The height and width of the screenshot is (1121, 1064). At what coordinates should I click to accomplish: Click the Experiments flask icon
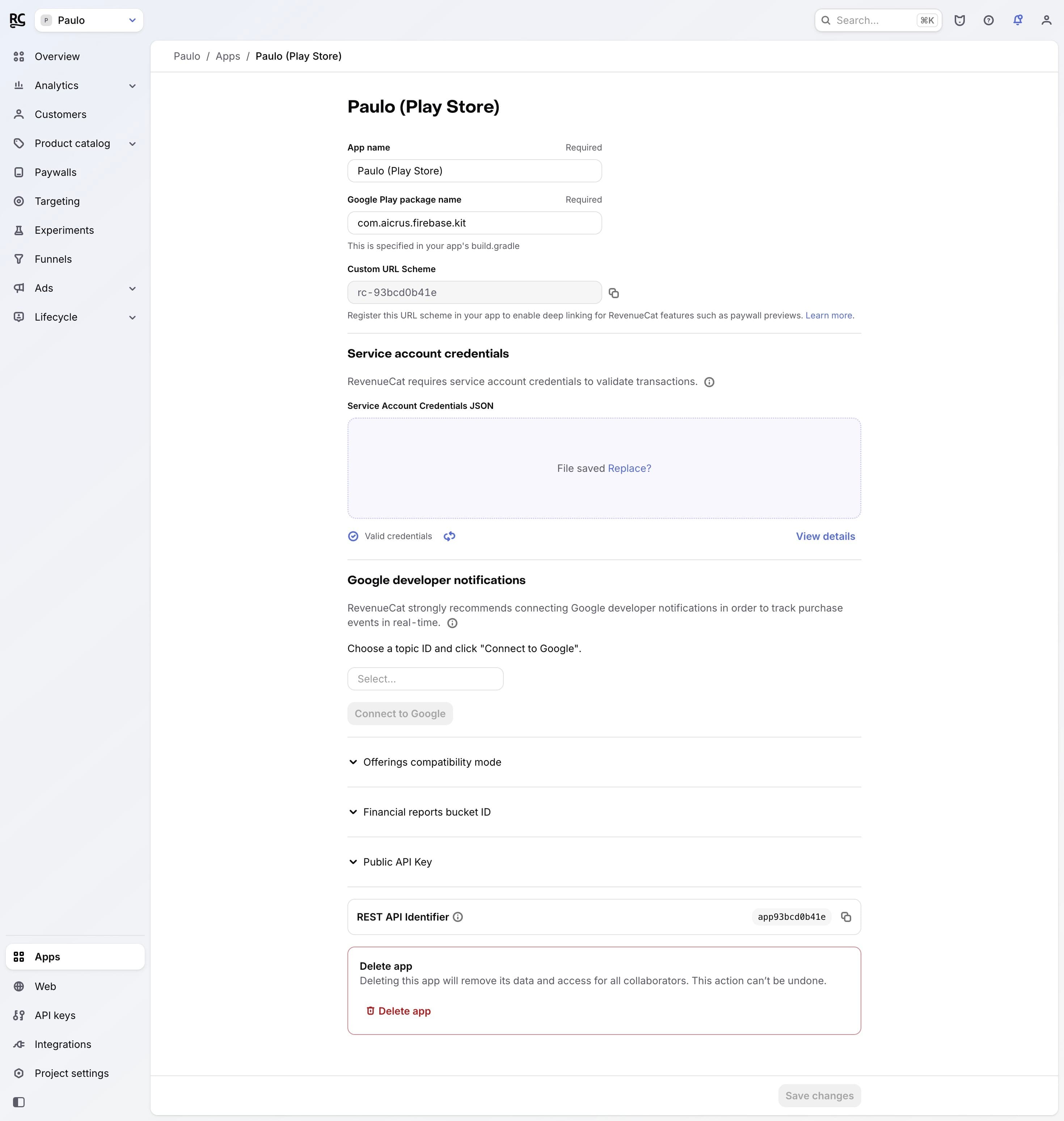pos(19,230)
